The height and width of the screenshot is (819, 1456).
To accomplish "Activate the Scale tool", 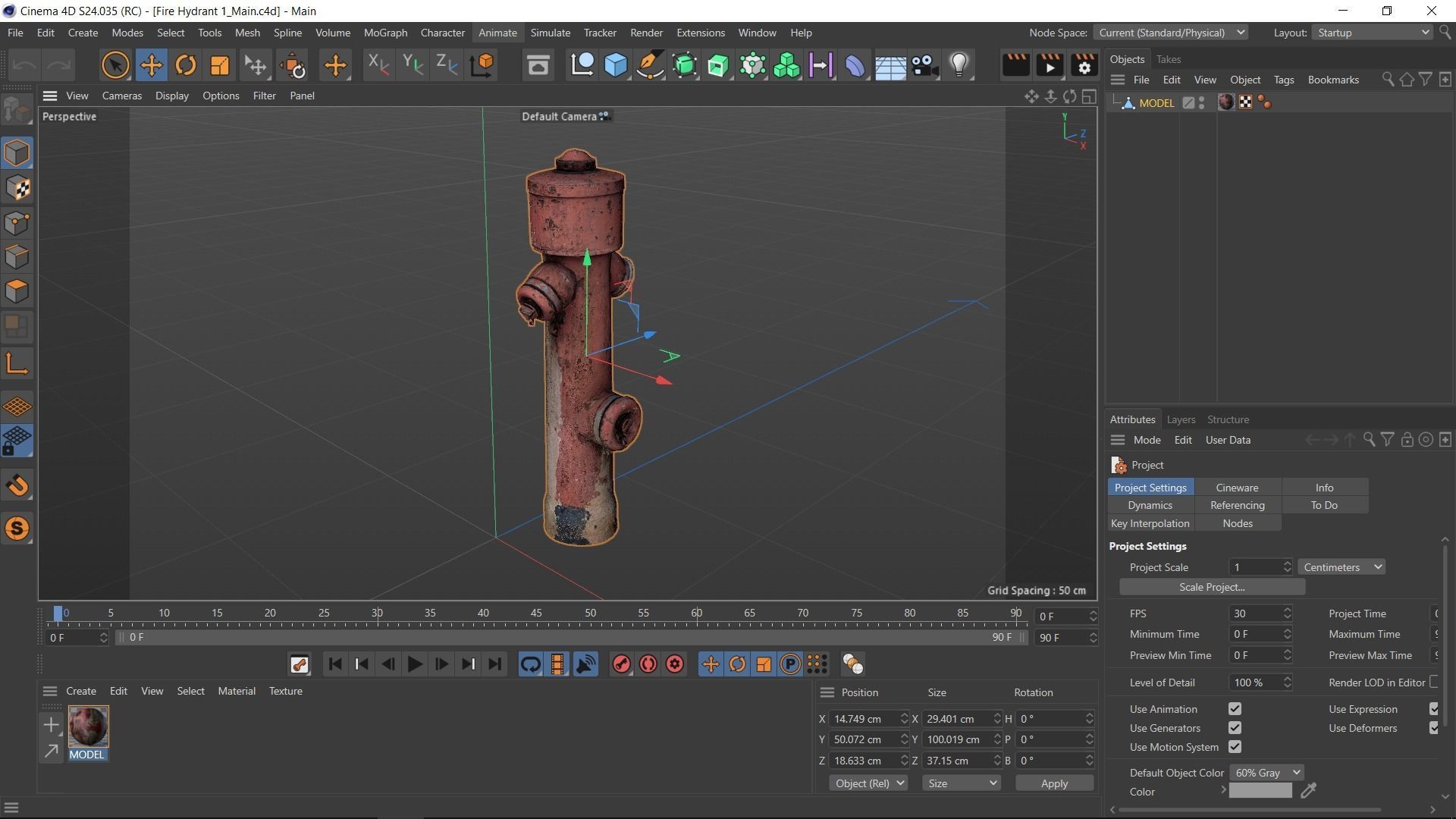I will (219, 65).
